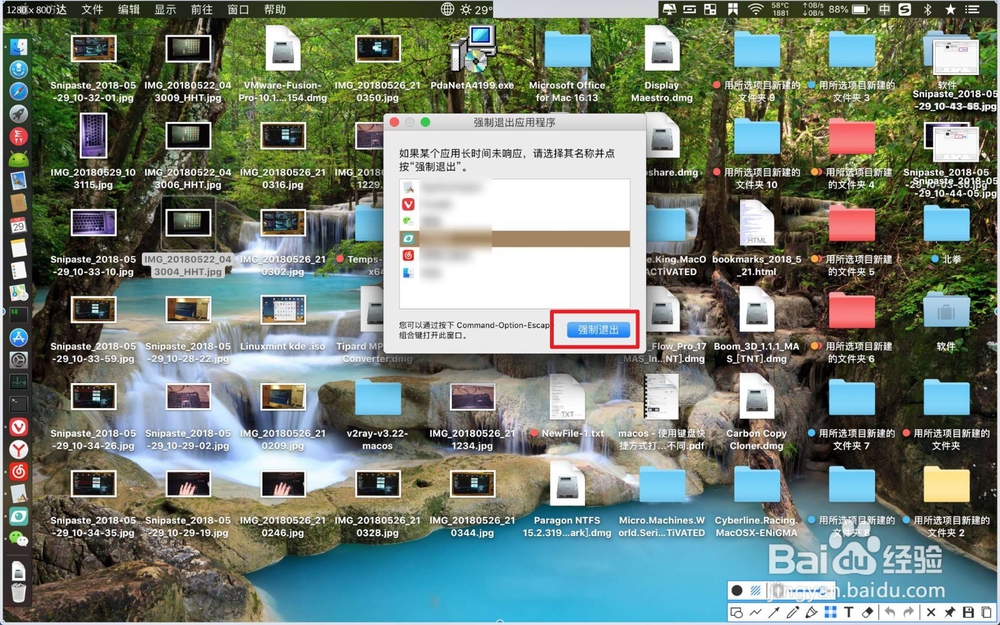Open Launchpad rocket icon in the Dock
This screenshot has width=1000, height=625.
pyautogui.click(x=18, y=114)
